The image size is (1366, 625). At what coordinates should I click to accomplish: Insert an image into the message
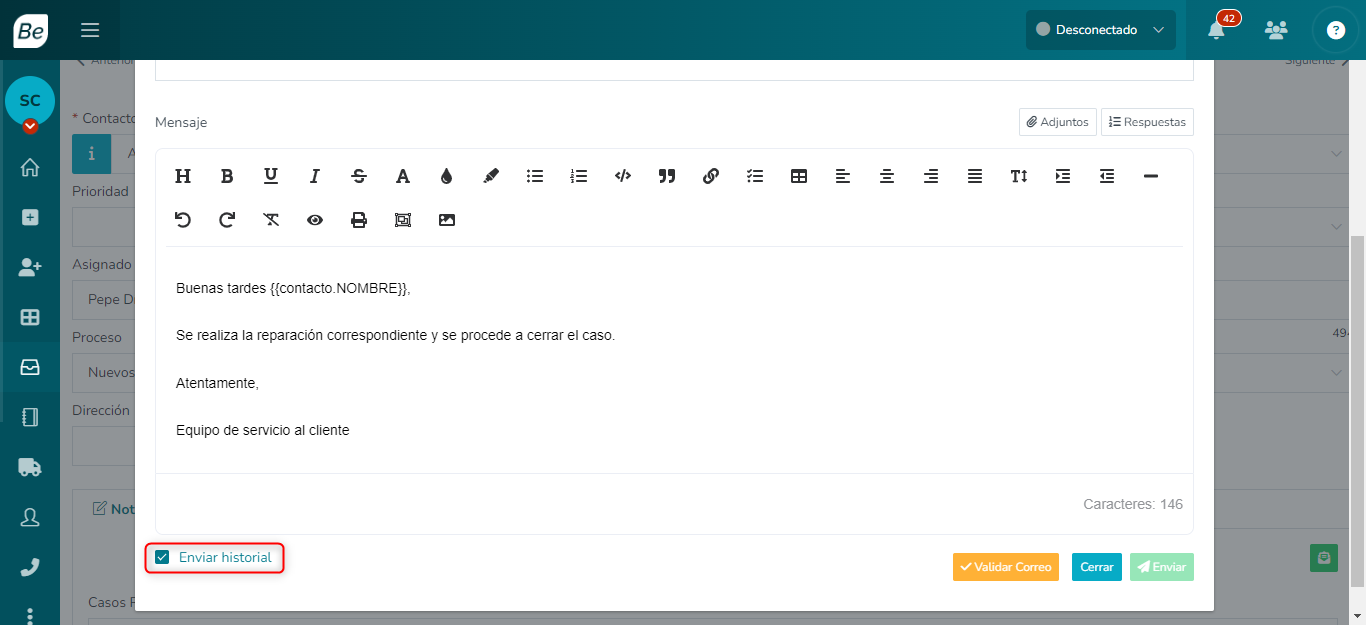[447, 220]
